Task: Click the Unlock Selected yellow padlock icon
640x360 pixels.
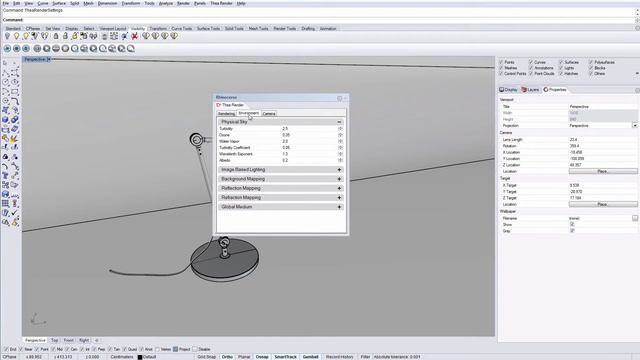Action: tap(75, 36)
